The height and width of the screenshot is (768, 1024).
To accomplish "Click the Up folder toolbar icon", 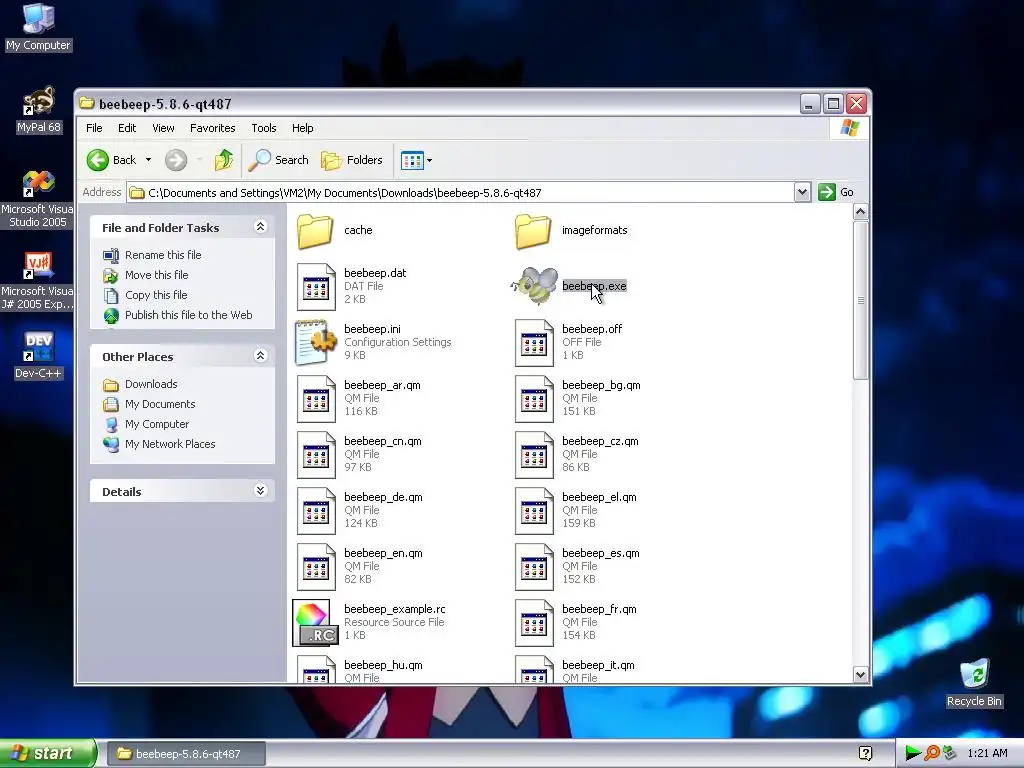I will coord(224,160).
